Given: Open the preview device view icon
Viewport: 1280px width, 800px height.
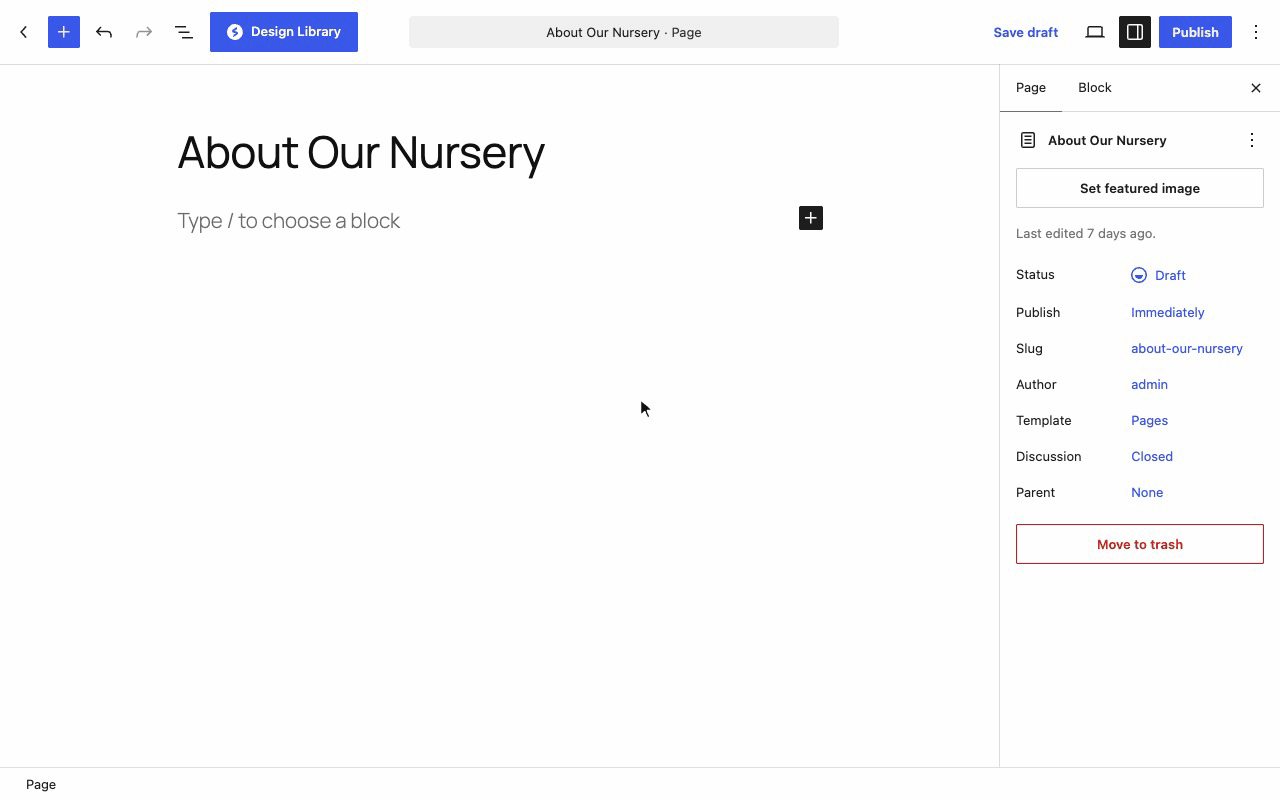Looking at the screenshot, I should [1095, 32].
